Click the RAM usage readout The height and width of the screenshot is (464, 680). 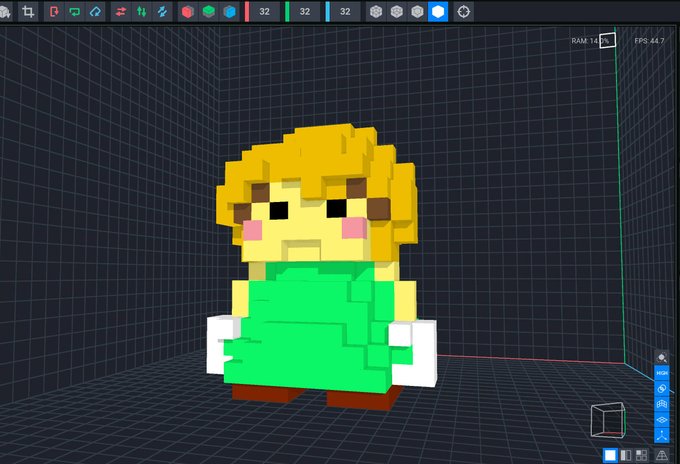click(x=590, y=41)
